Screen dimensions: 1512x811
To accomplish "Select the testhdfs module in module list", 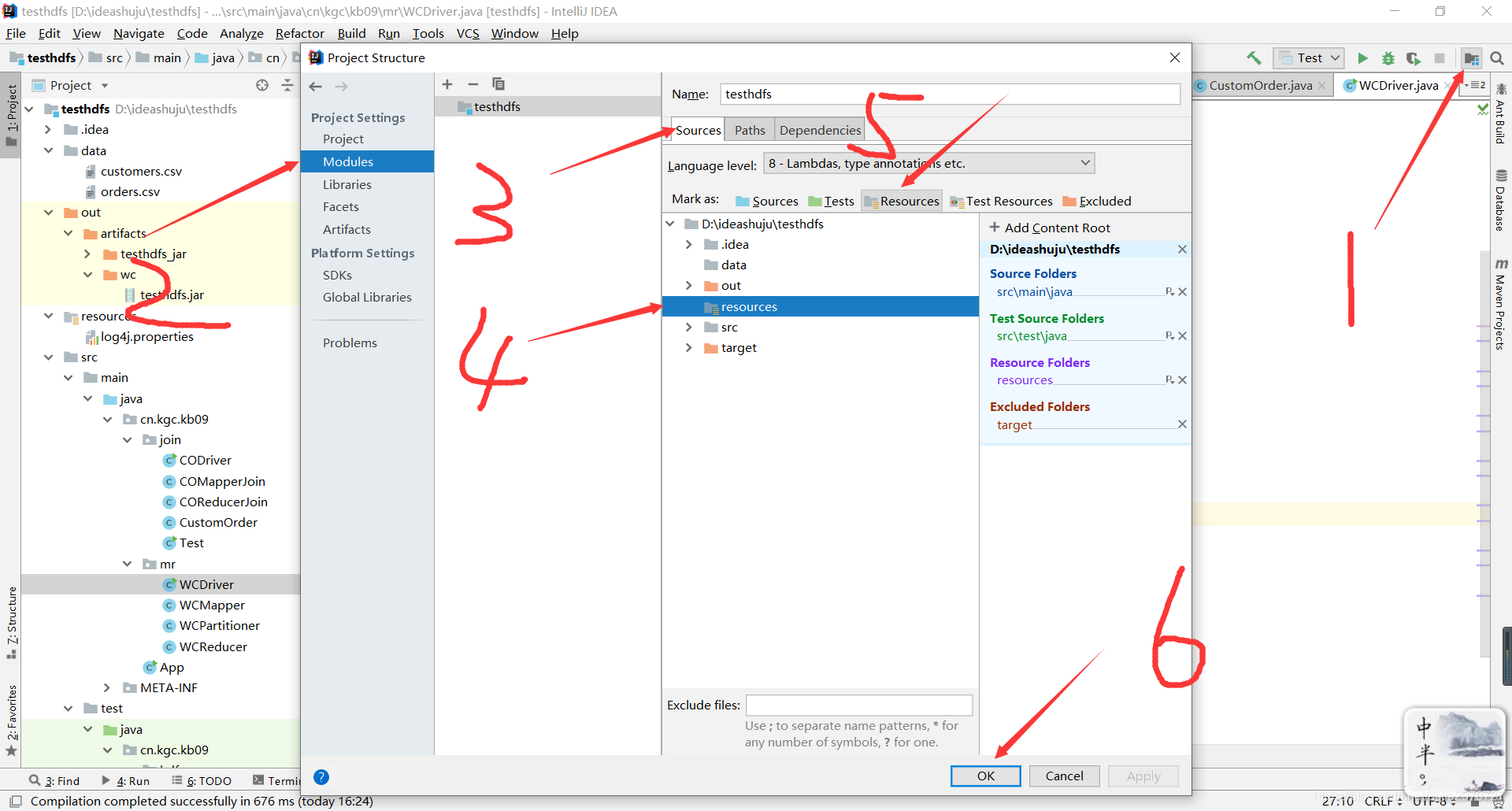I will [547, 107].
